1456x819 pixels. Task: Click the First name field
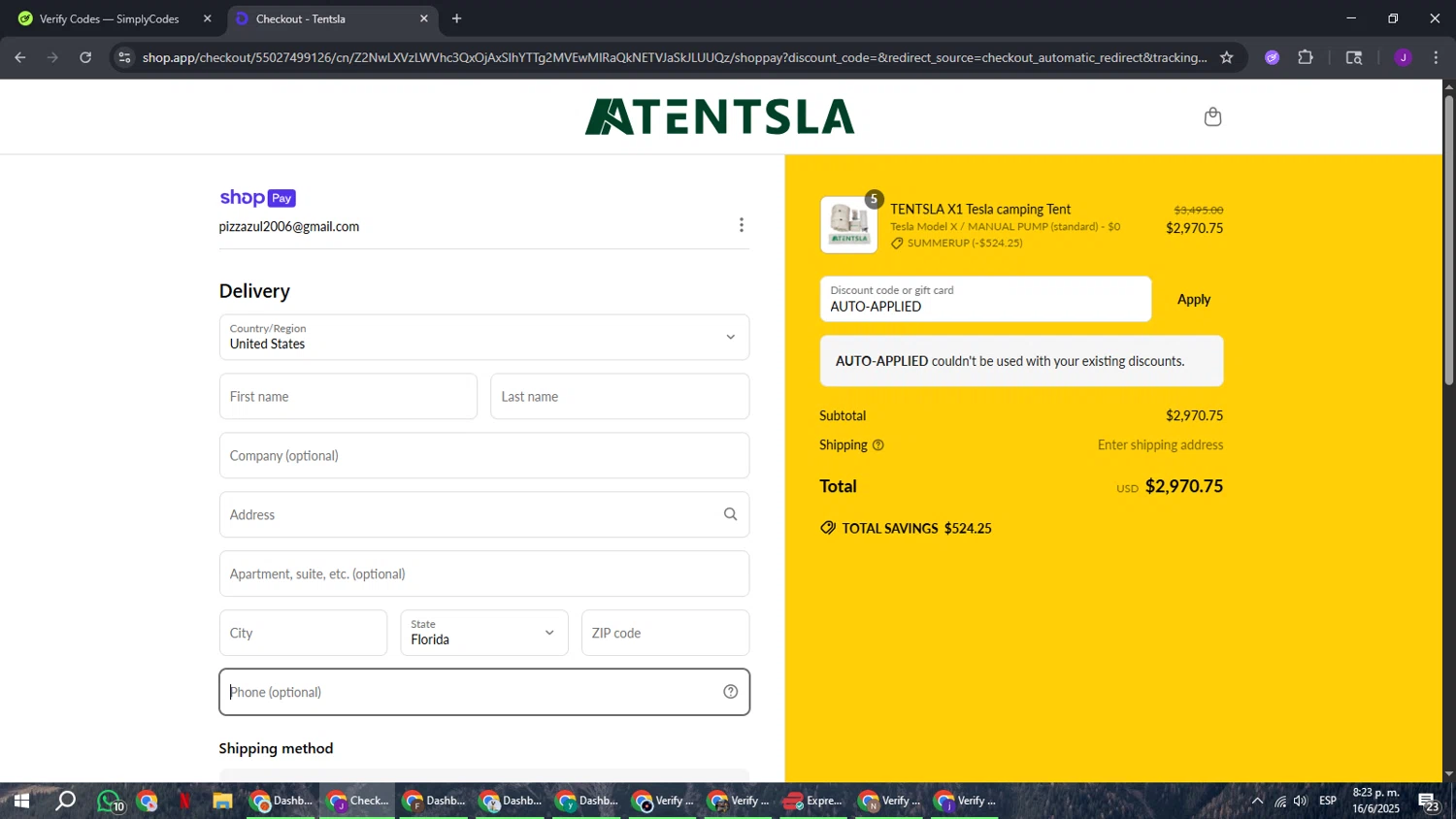(348, 396)
